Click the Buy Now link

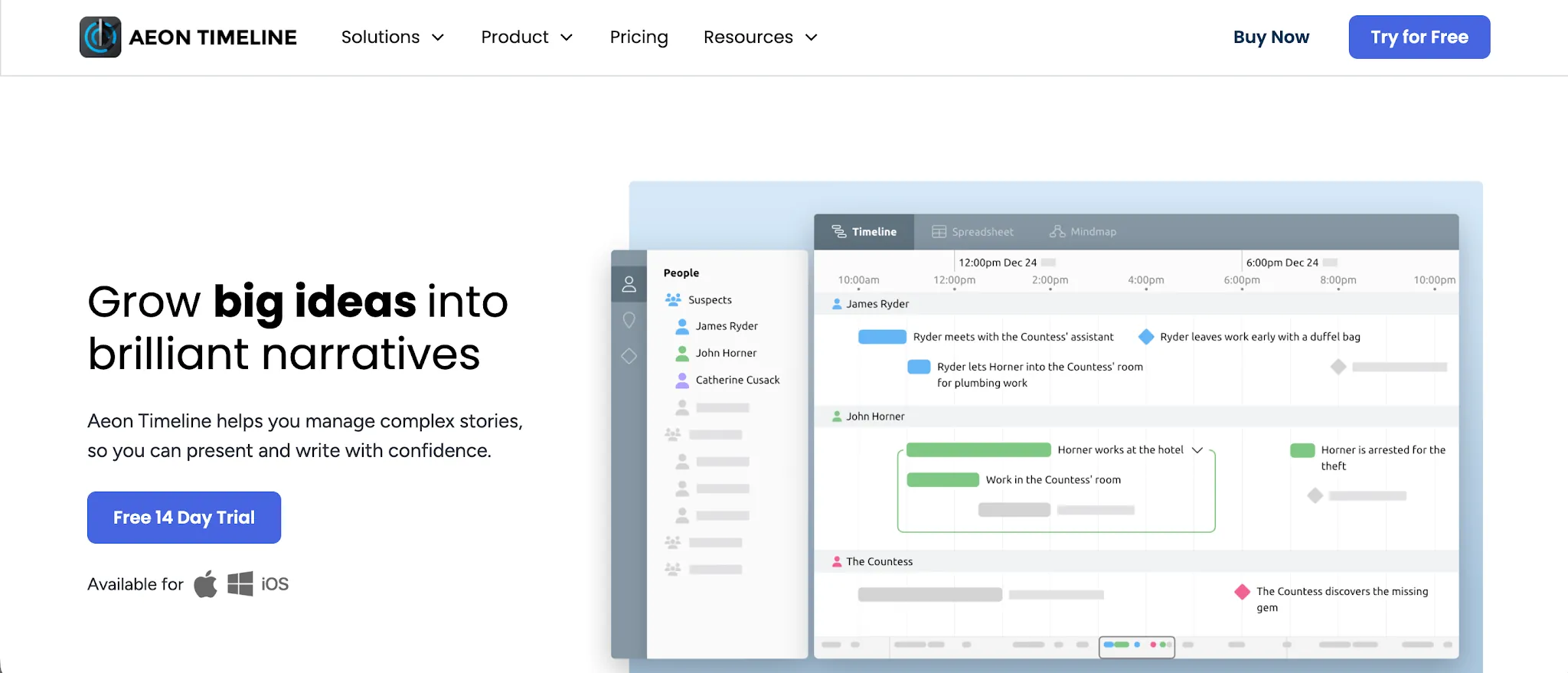point(1271,37)
